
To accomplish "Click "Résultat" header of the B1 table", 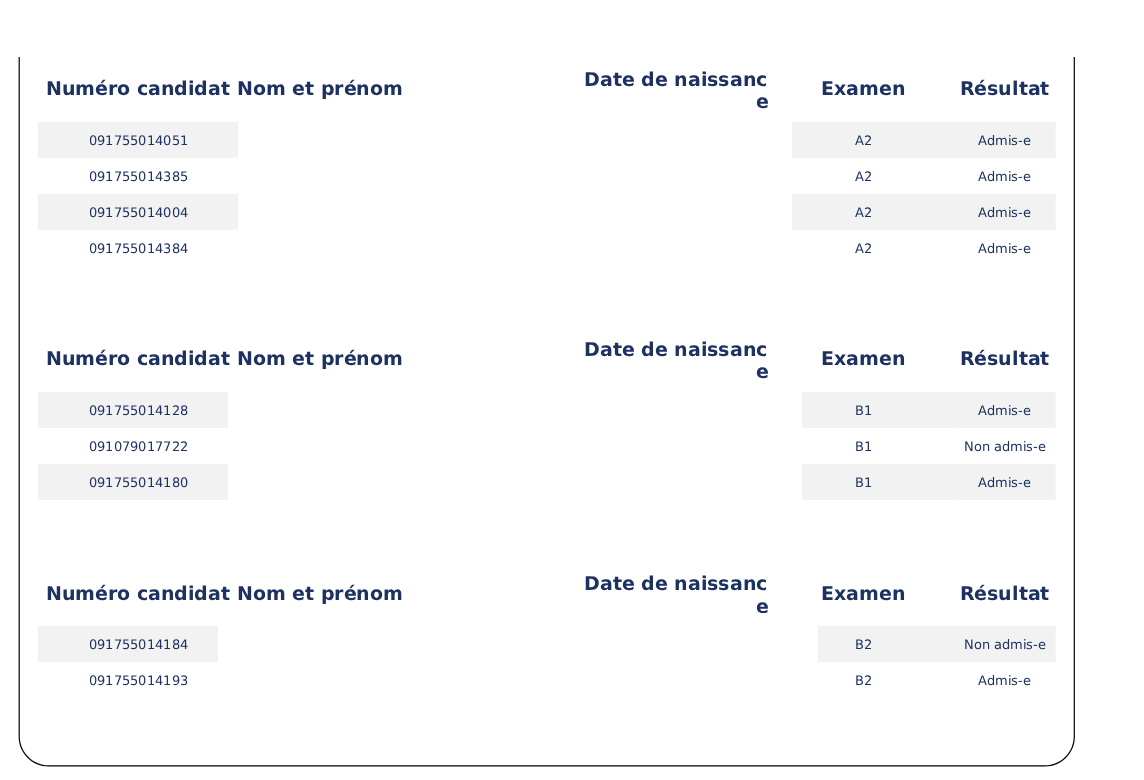I will point(1004,359).
